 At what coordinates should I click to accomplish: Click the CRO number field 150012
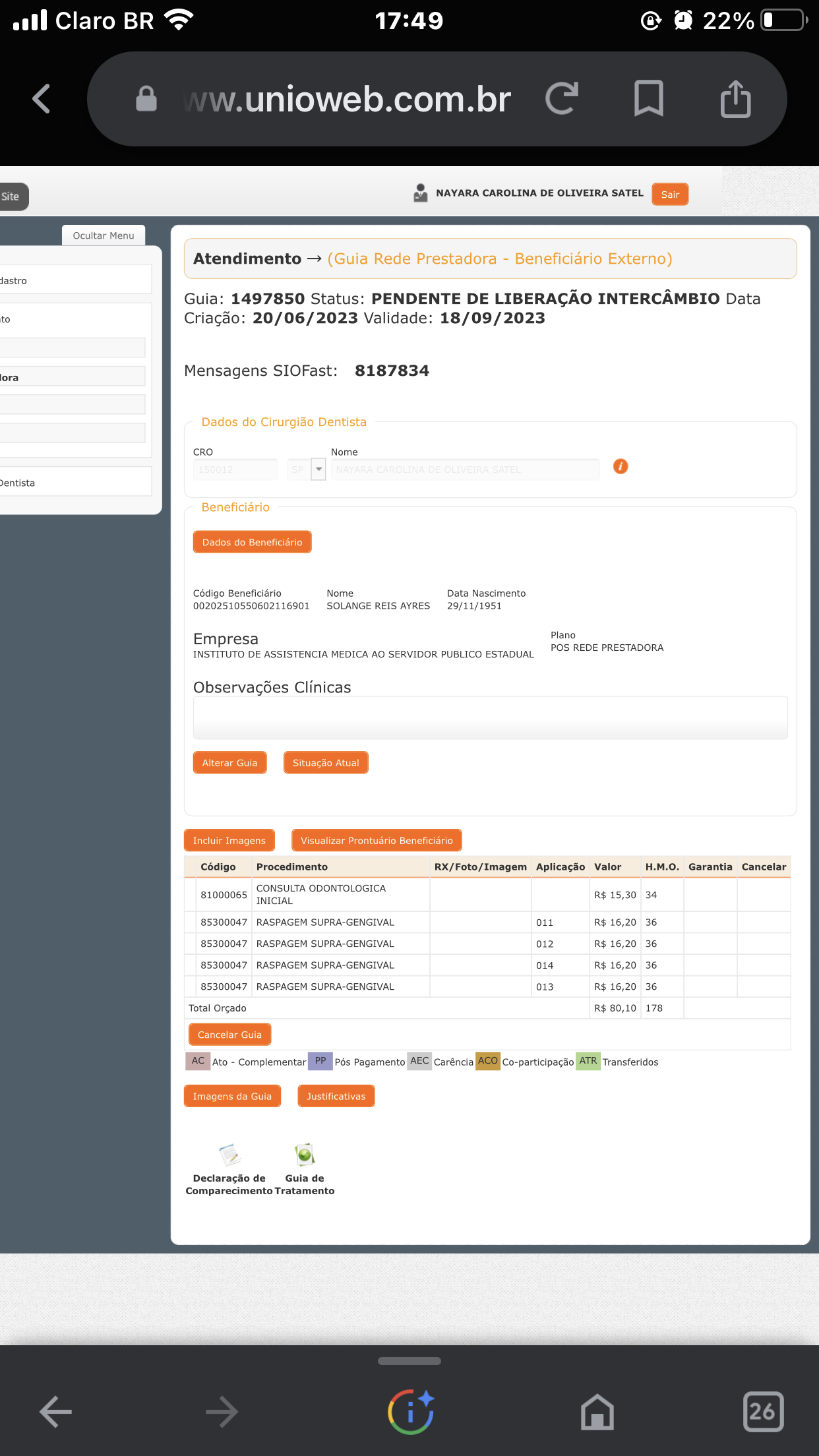pos(235,470)
